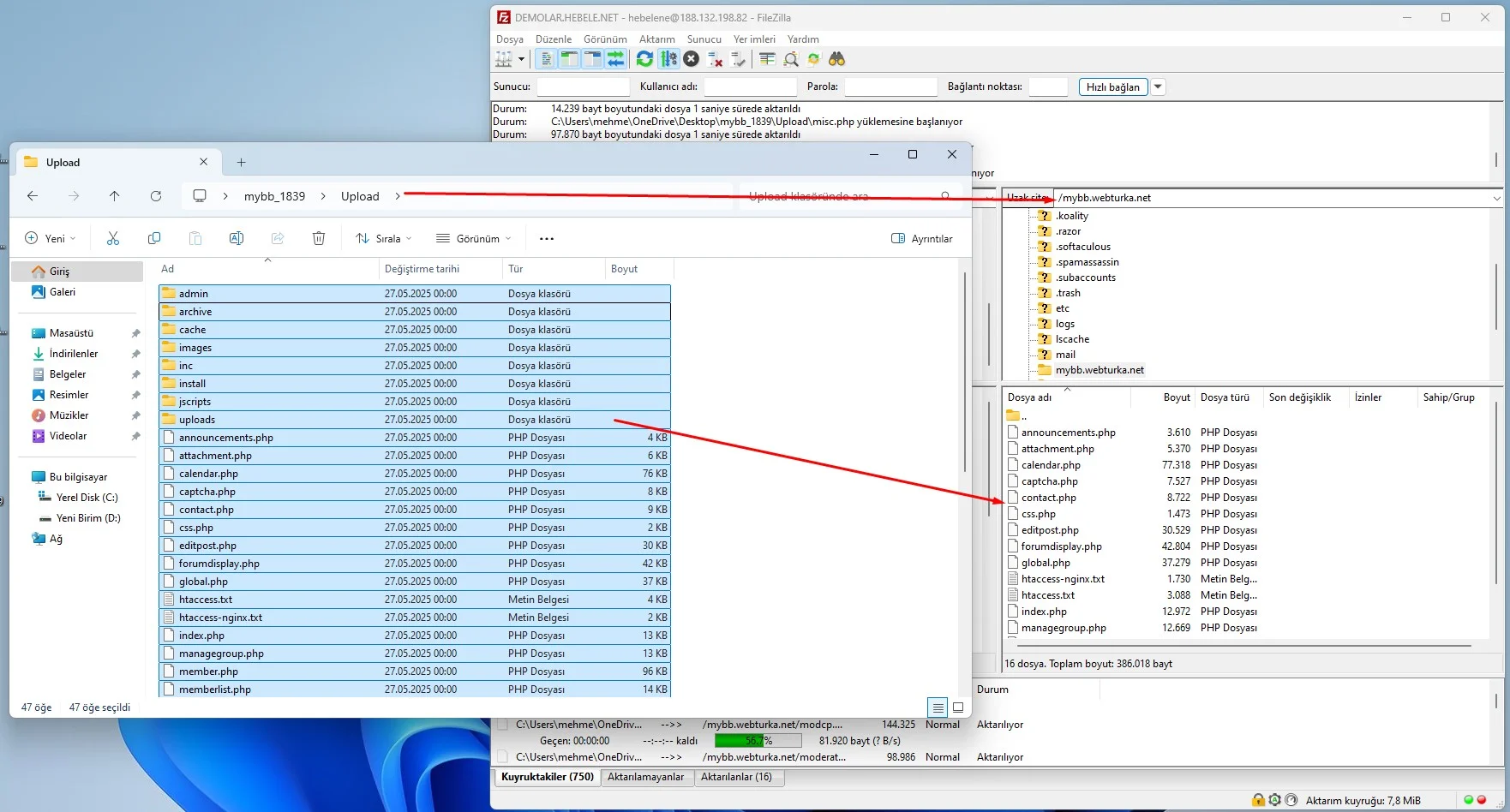This screenshot has height=812, width=1510.
Task: Toggle message log display in FileZilla
Action: [x=546, y=59]
